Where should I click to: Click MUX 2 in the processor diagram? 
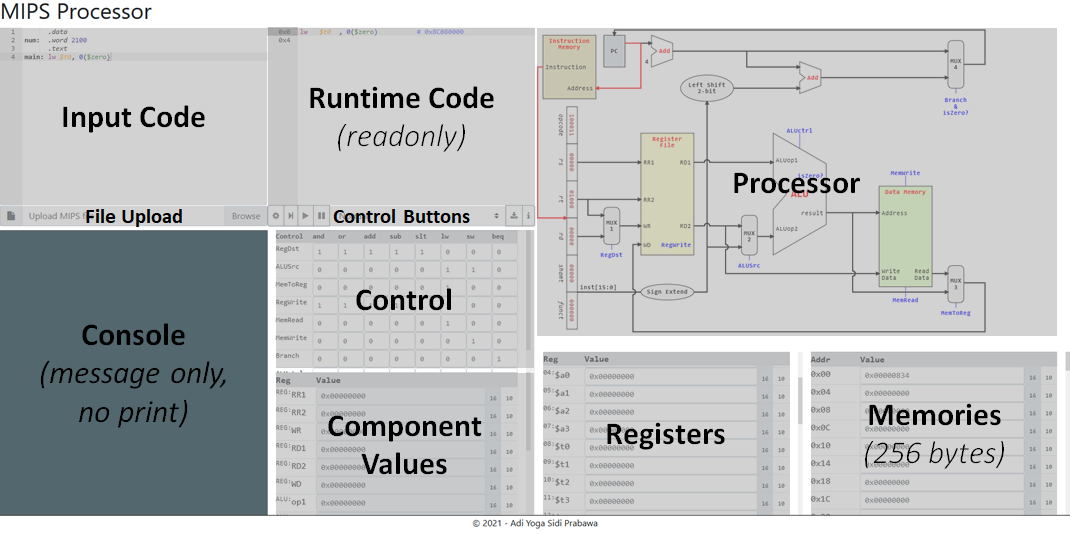point(749,236)
